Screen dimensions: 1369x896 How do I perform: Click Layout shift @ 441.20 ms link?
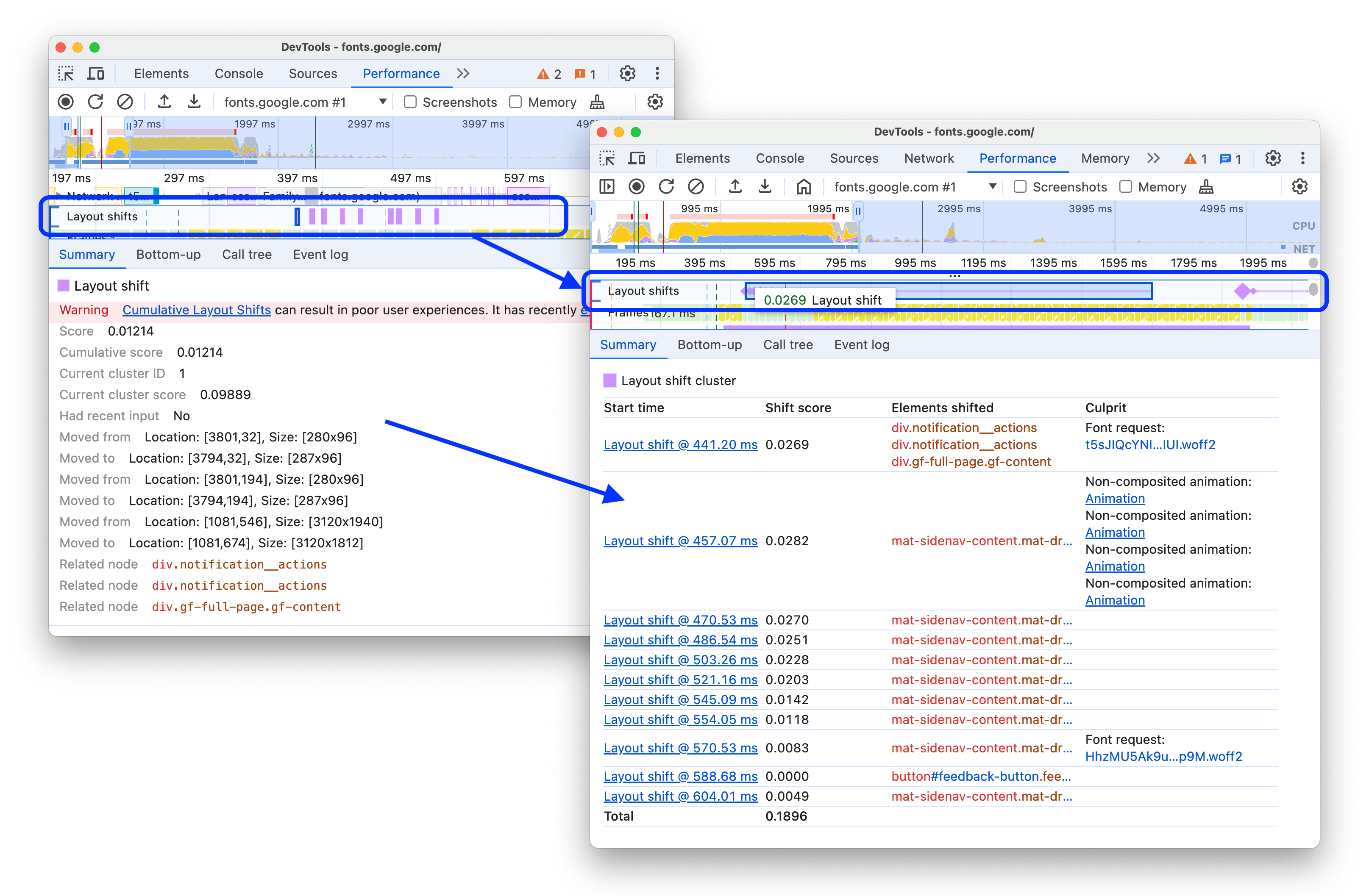click(681, 444)
